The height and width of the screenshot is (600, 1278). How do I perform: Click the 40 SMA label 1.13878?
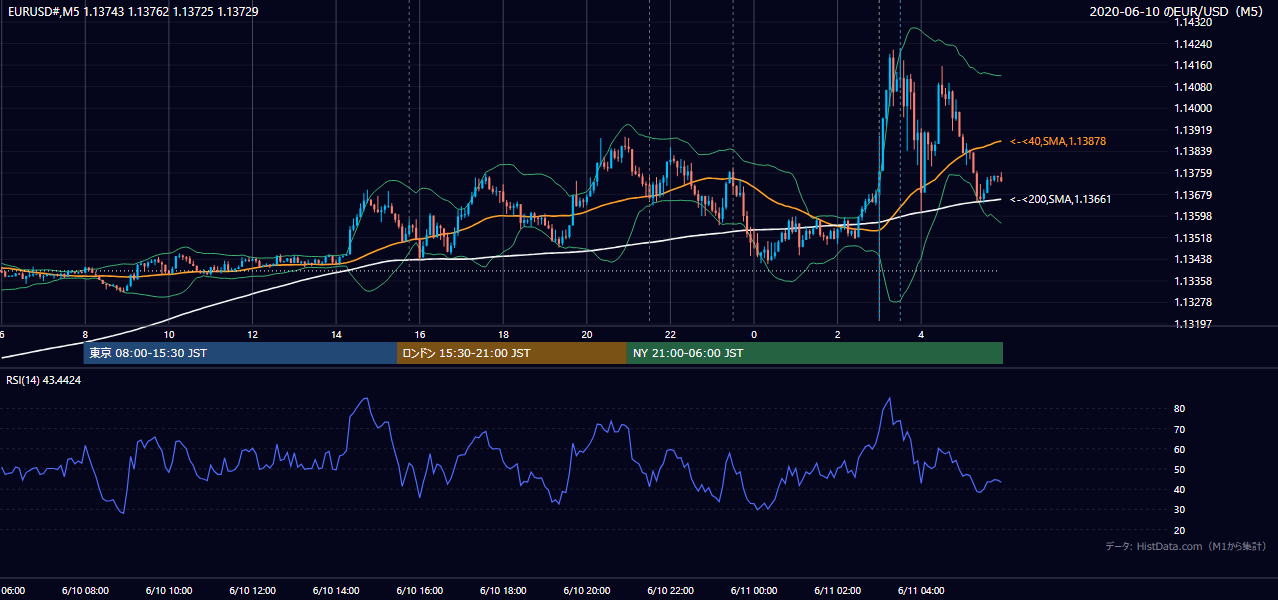click(x=1058, y=142)
